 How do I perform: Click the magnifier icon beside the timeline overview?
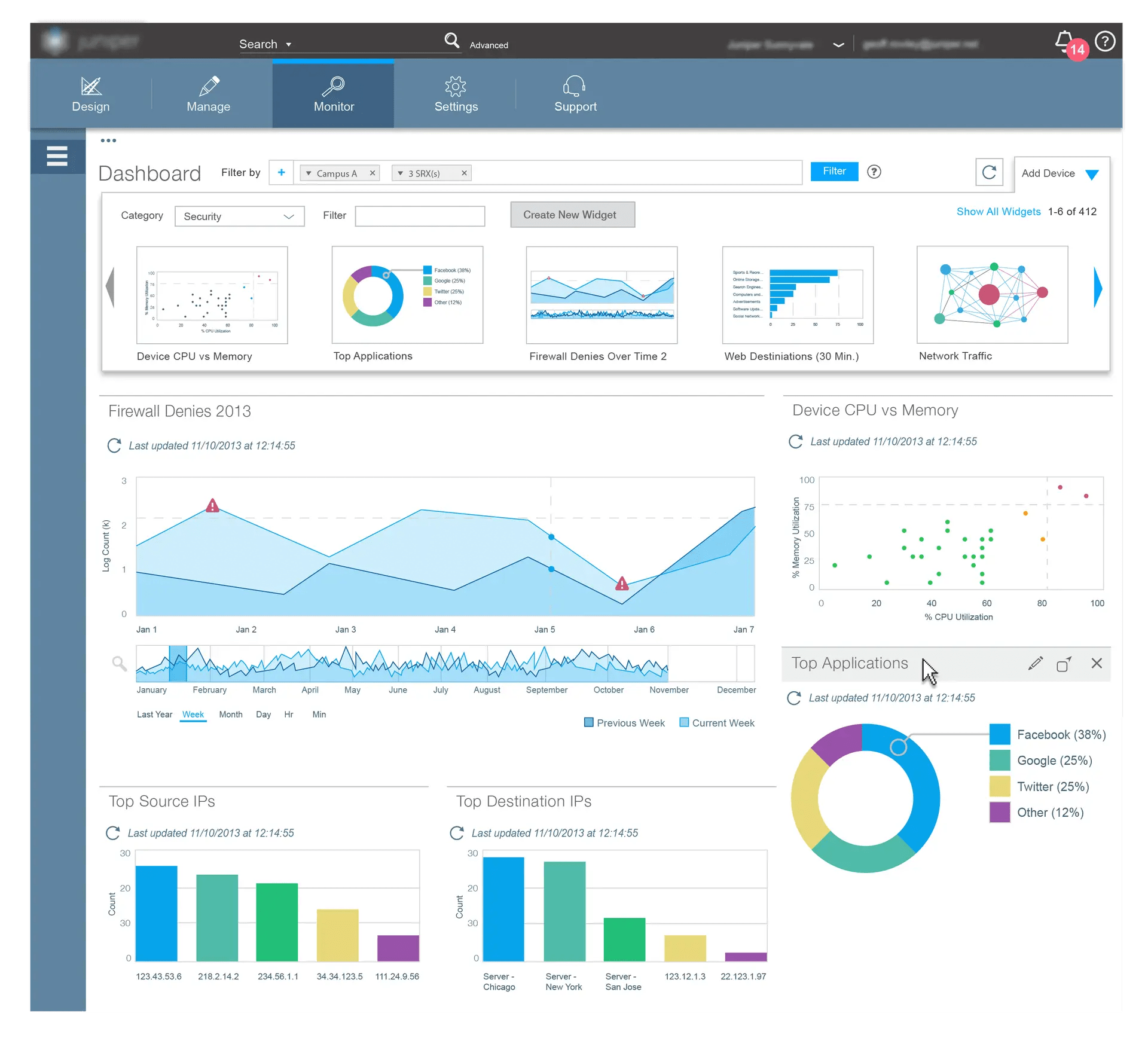tap(120, 663)
